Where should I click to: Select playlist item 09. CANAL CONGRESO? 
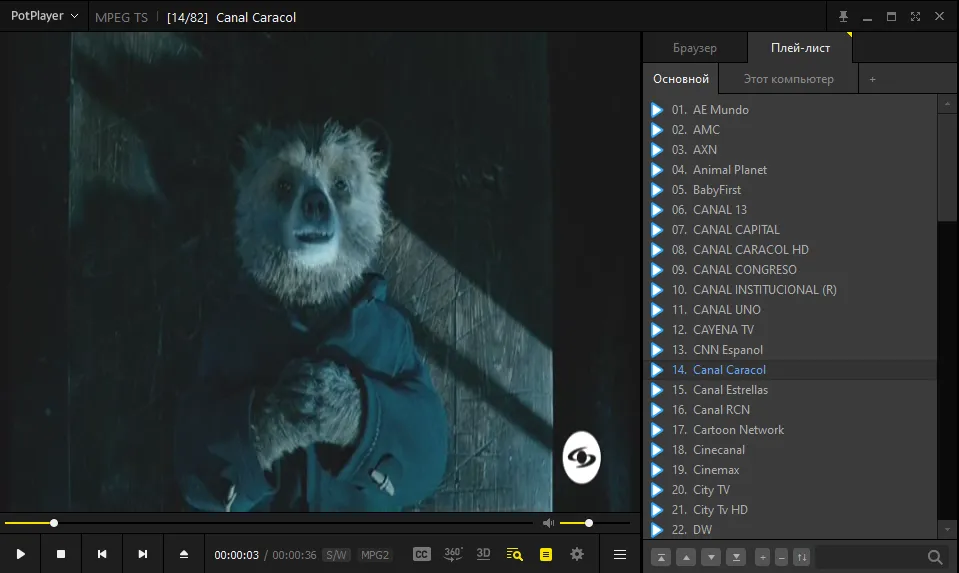(790, 270)
